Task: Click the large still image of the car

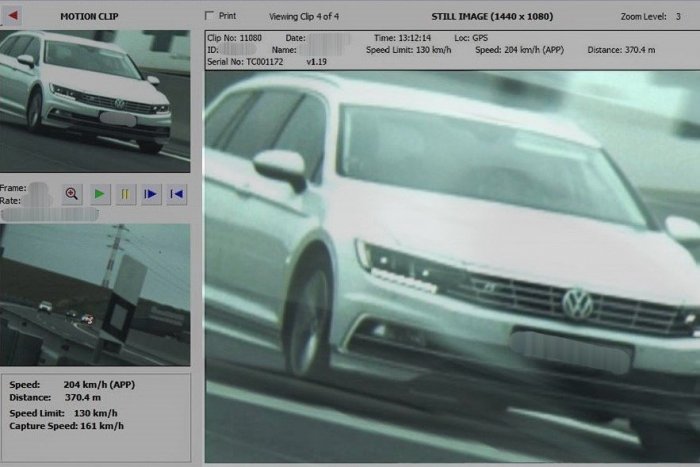Action: (452, 270)
